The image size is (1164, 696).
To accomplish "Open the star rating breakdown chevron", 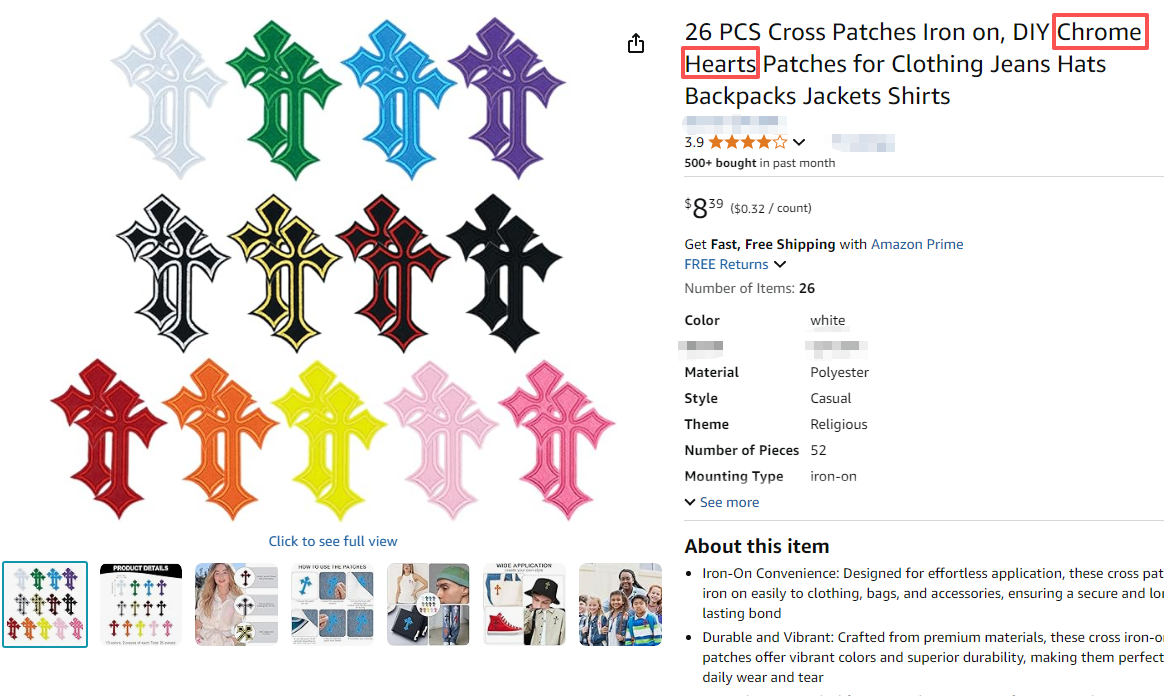I will pos(798,142).
